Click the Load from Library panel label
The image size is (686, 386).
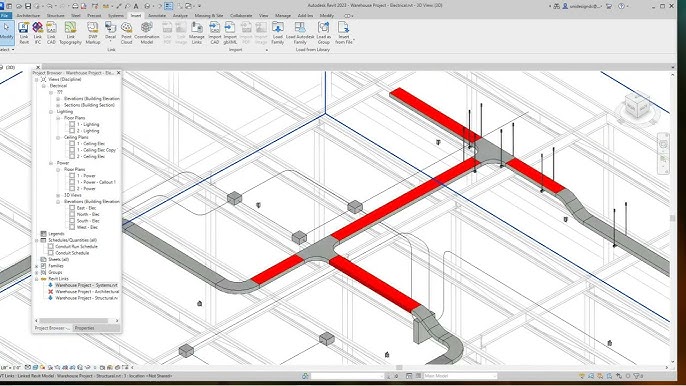(x=313, y=50)
